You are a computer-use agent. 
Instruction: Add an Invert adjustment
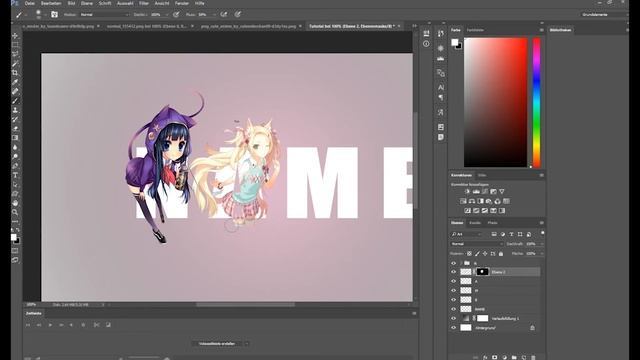pyautogui.click(x=468, y=211)
